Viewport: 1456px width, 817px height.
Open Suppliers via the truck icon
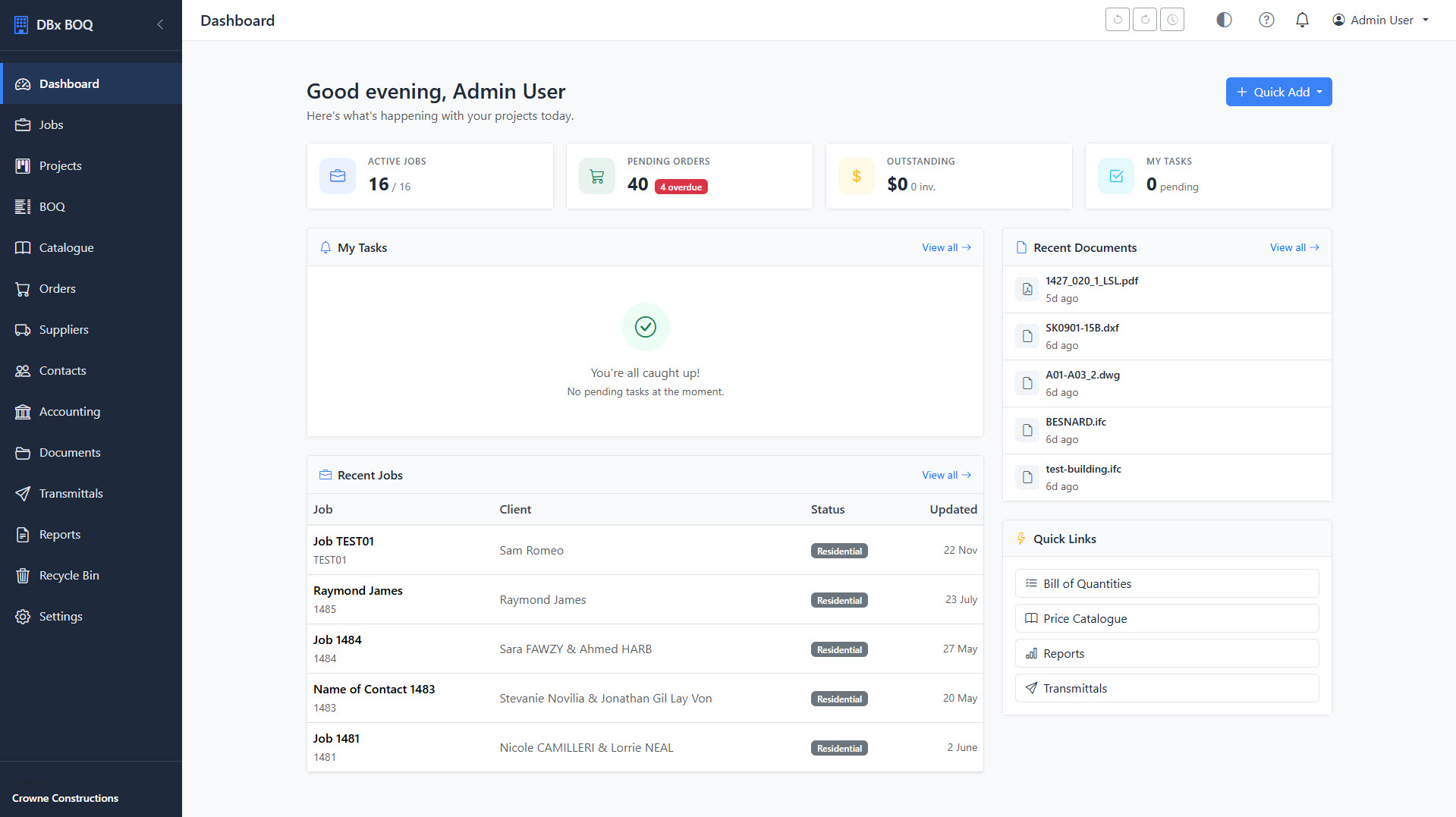coord(23,329)
